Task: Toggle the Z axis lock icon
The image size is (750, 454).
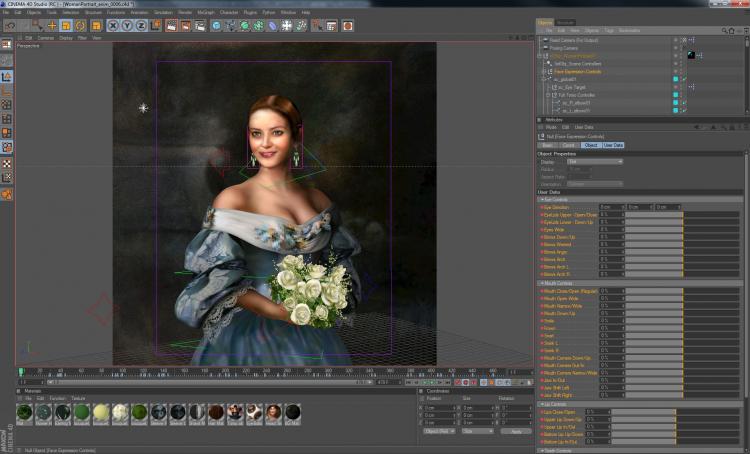Action: (141, 25)
